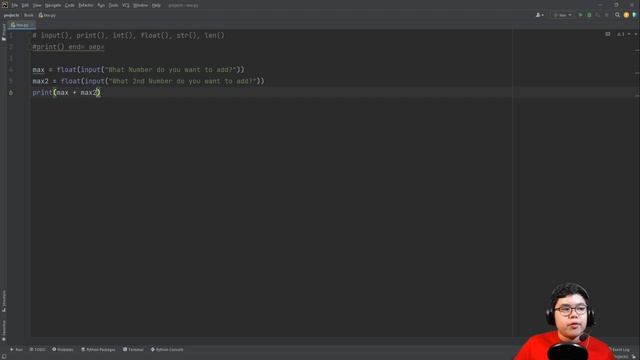
Task: Click the warnings count inspection indicator
Action: (621, 34)
